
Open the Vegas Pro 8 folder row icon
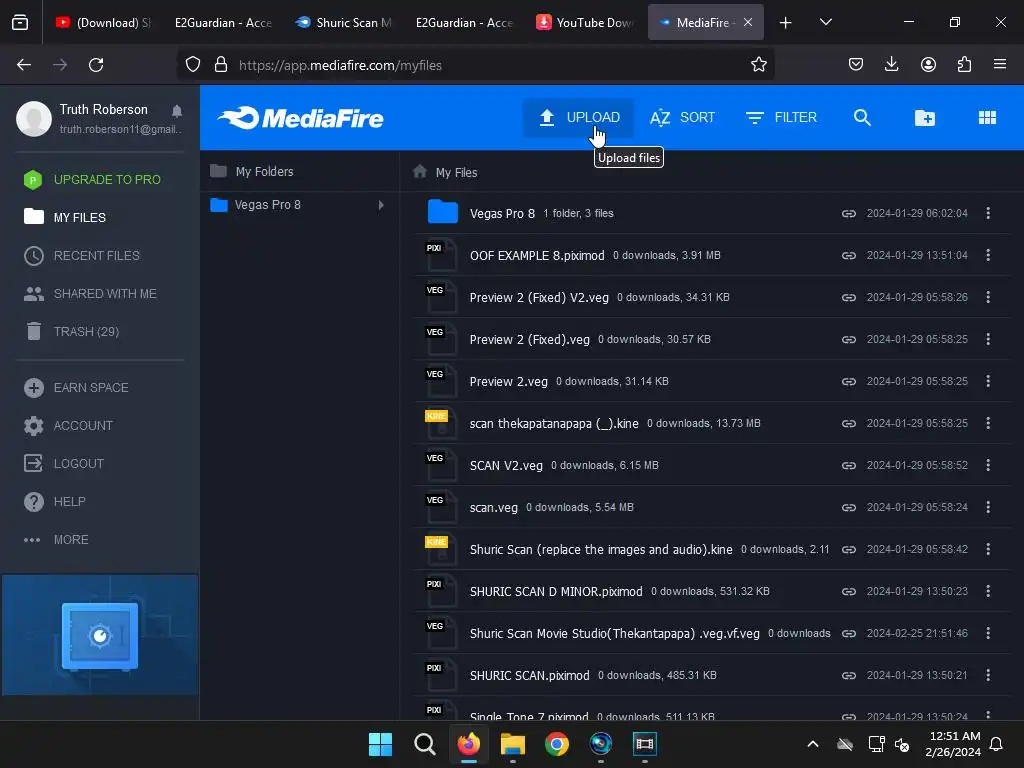[x=442, y=212]
